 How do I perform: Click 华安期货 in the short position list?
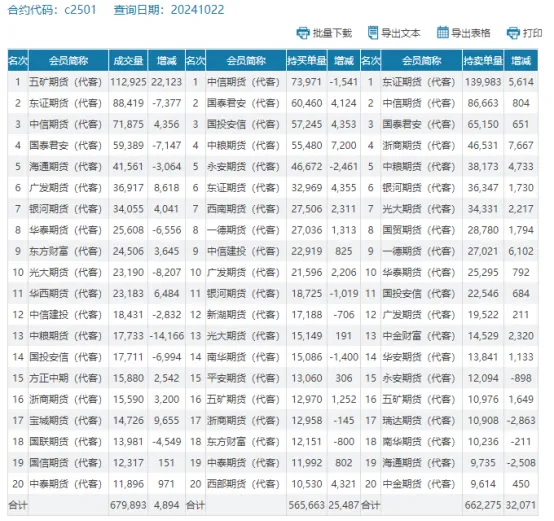pos(419,357)
